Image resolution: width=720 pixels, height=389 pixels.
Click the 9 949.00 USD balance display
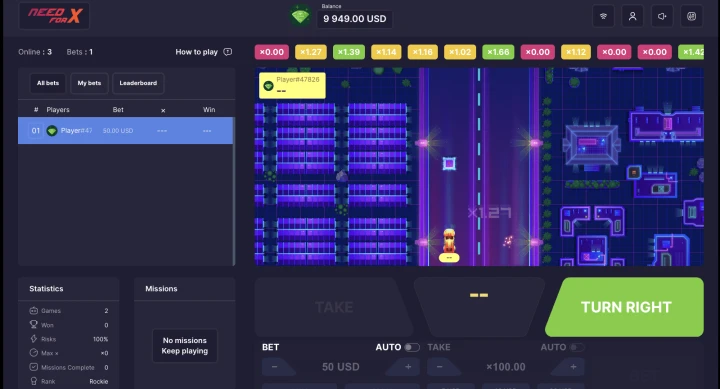[354, 19]
